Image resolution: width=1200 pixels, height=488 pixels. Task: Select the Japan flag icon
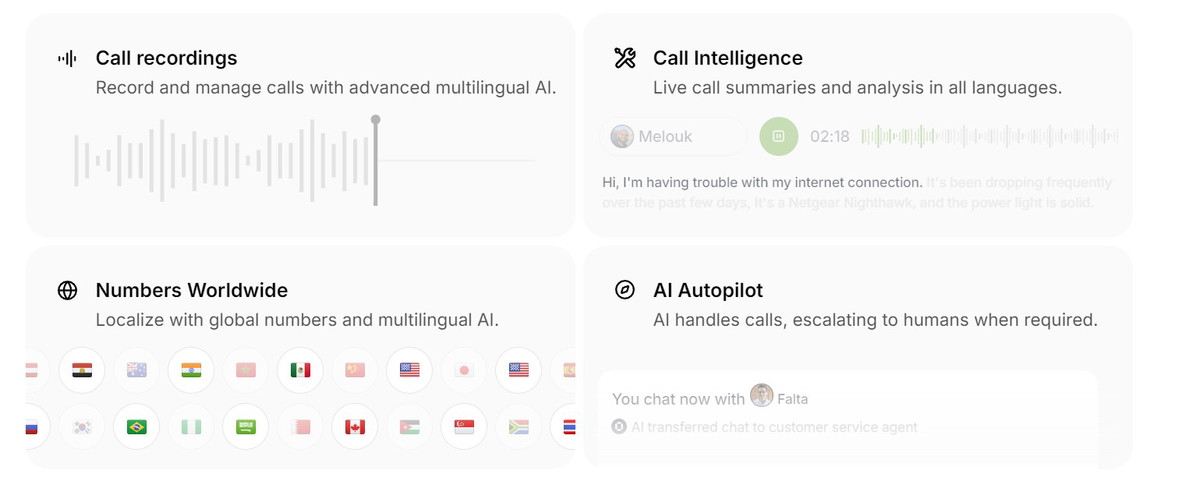pos(463,371)
